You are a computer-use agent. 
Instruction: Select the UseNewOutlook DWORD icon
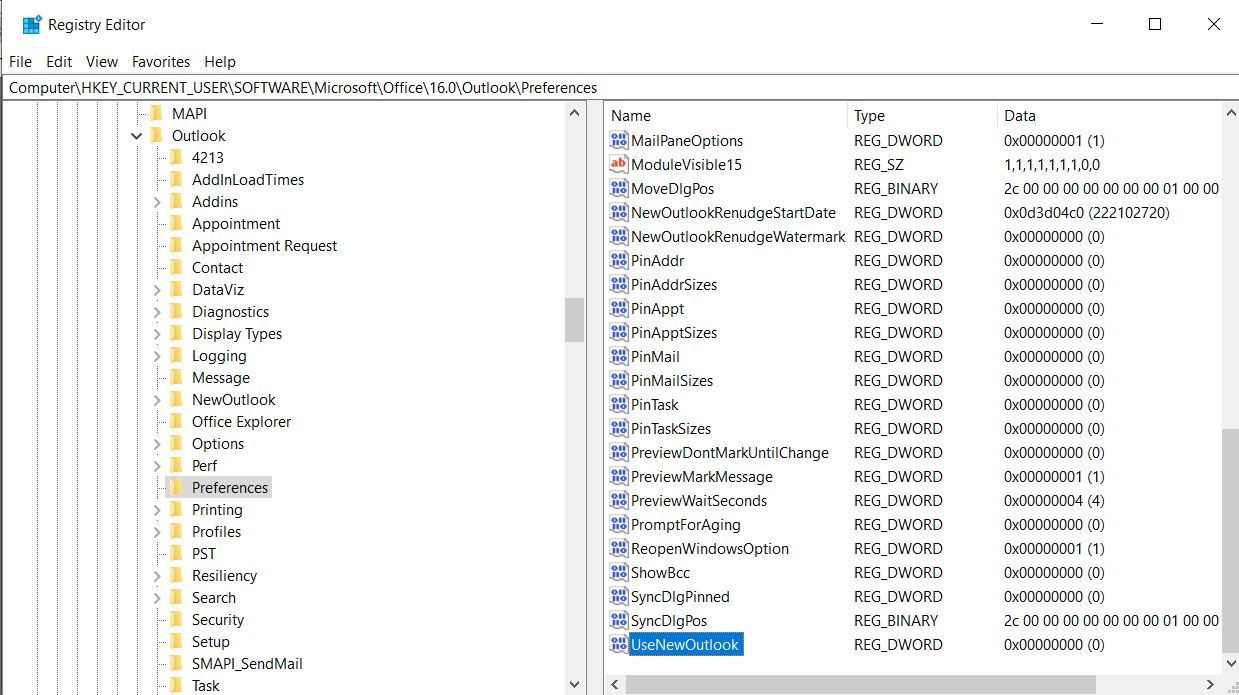click(619, 645)
